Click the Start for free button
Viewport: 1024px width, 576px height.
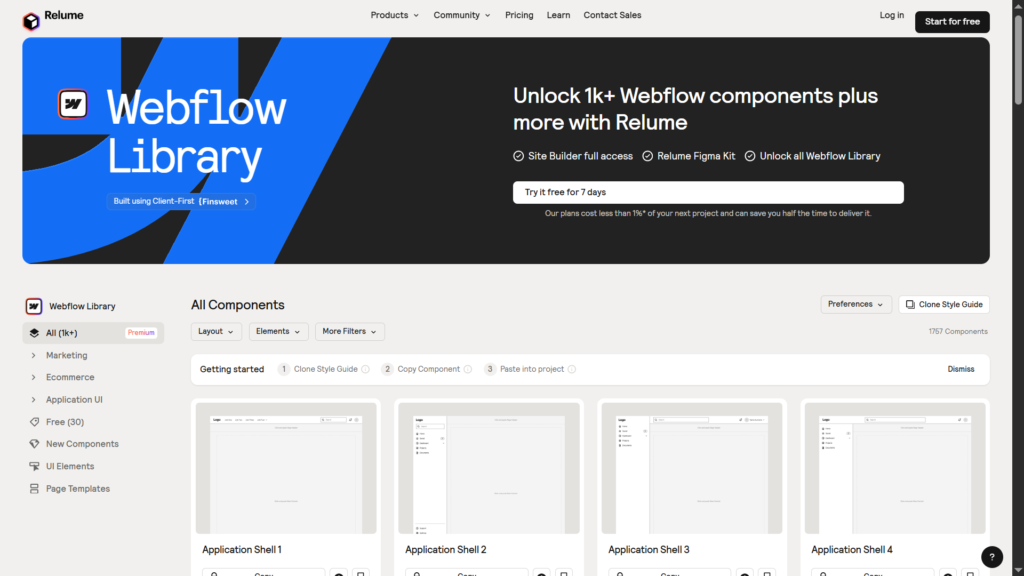pyautogui.click(x=951, y=21)
